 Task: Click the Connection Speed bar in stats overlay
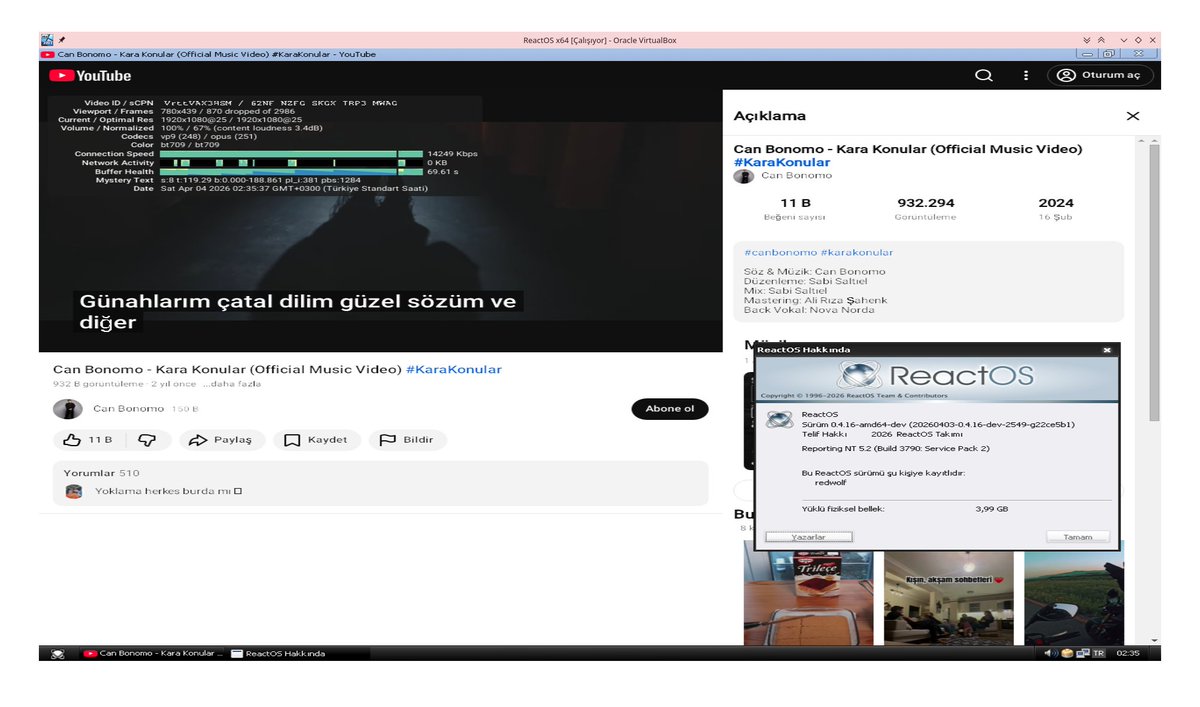coord(291,154)
